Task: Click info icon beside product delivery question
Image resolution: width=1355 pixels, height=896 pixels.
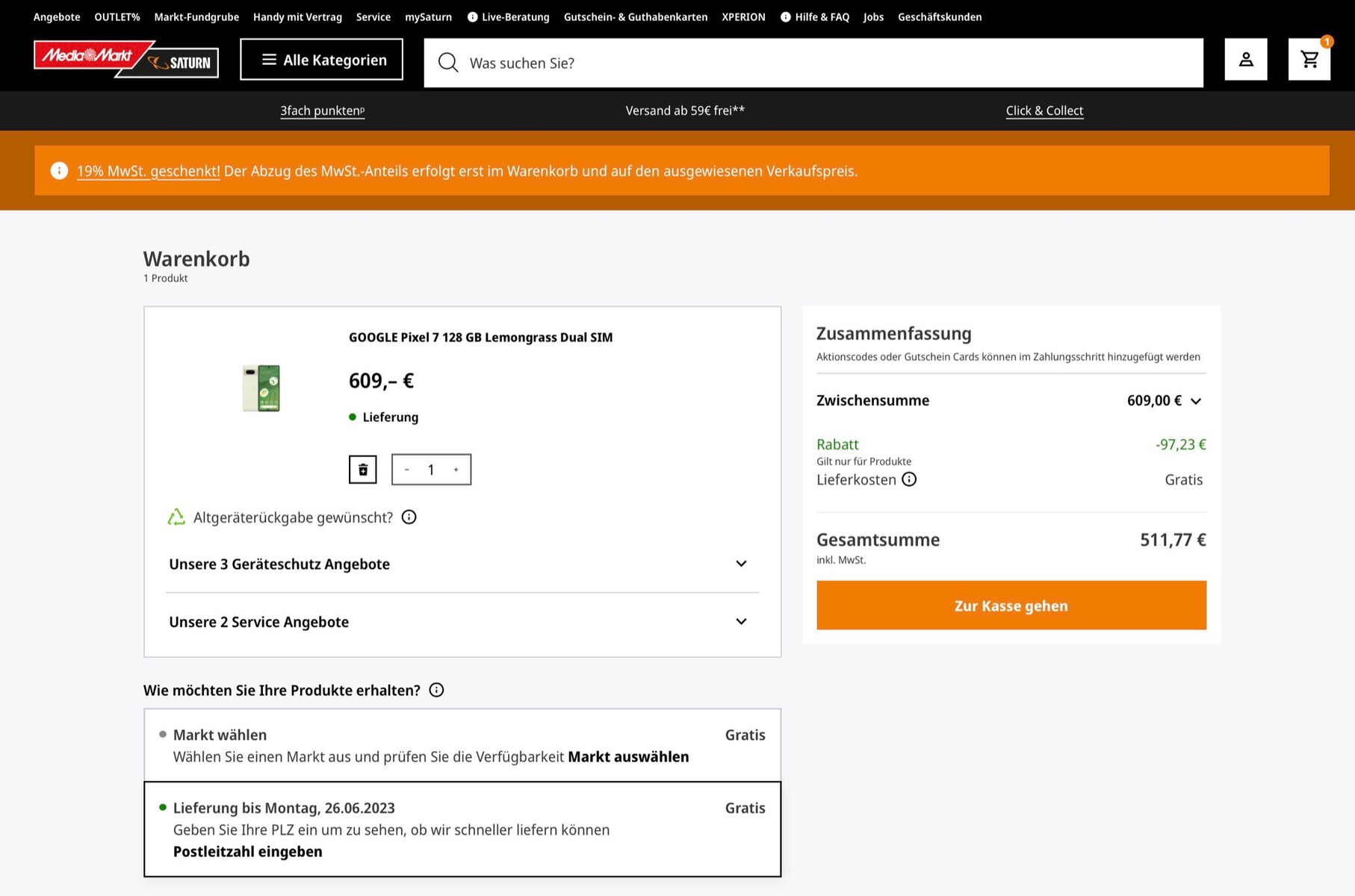Action: coord(437,690)
